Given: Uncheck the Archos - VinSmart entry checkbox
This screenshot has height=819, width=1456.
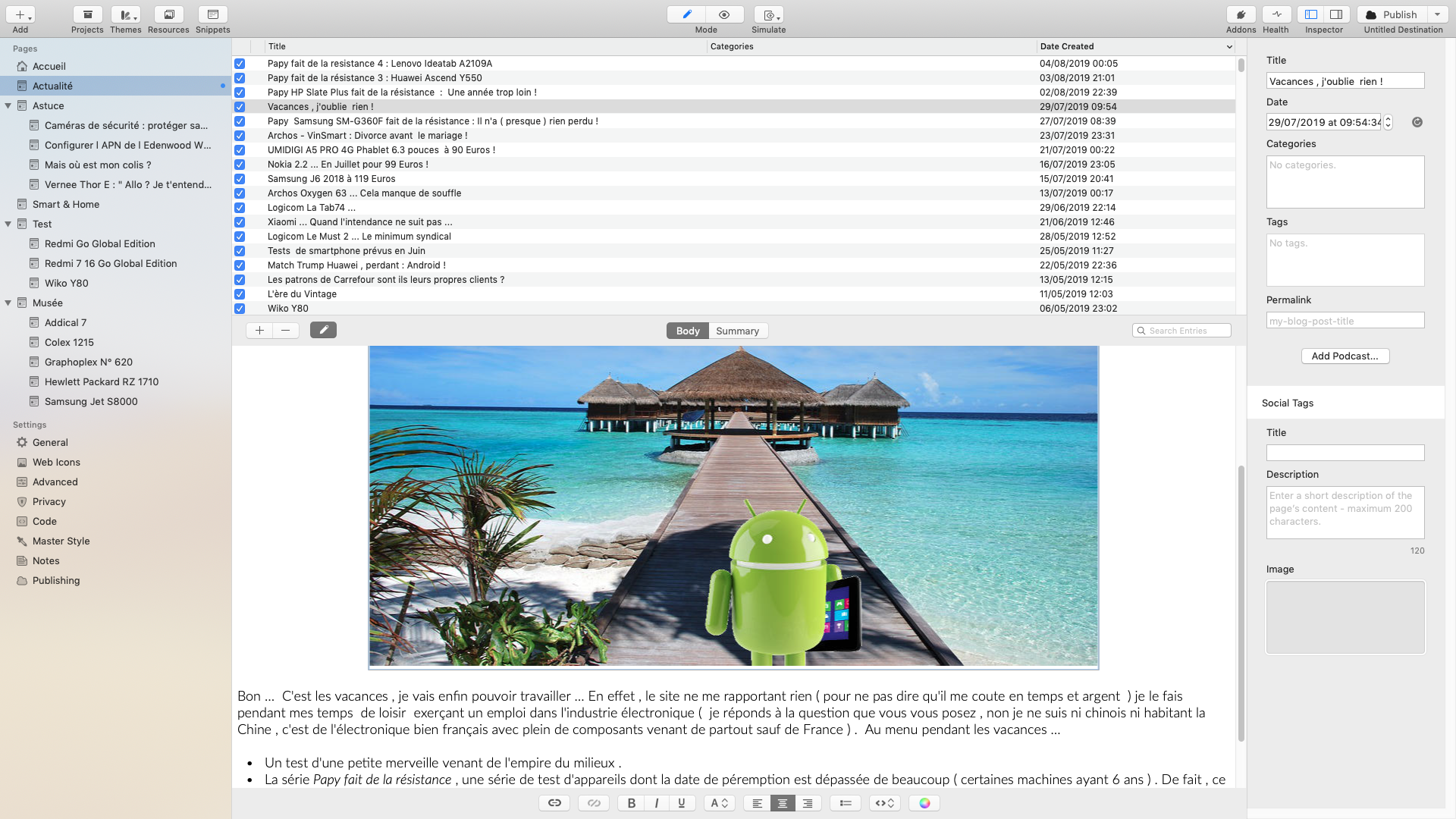Looking at the screenshot, I should (240, 136).
